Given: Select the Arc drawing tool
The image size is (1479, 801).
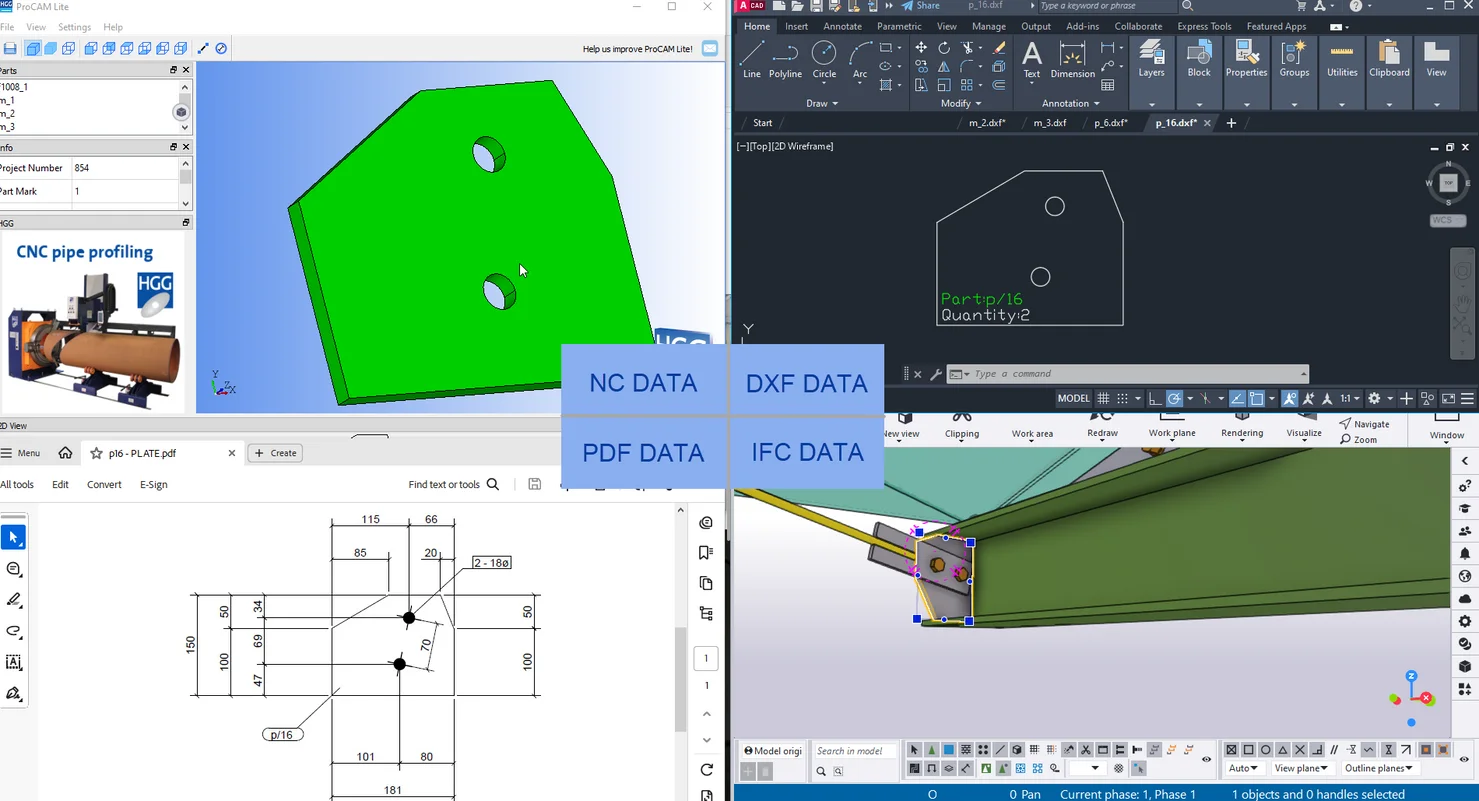Looking at the screenshot, I should pyautogui.click(x=857, y=62).
